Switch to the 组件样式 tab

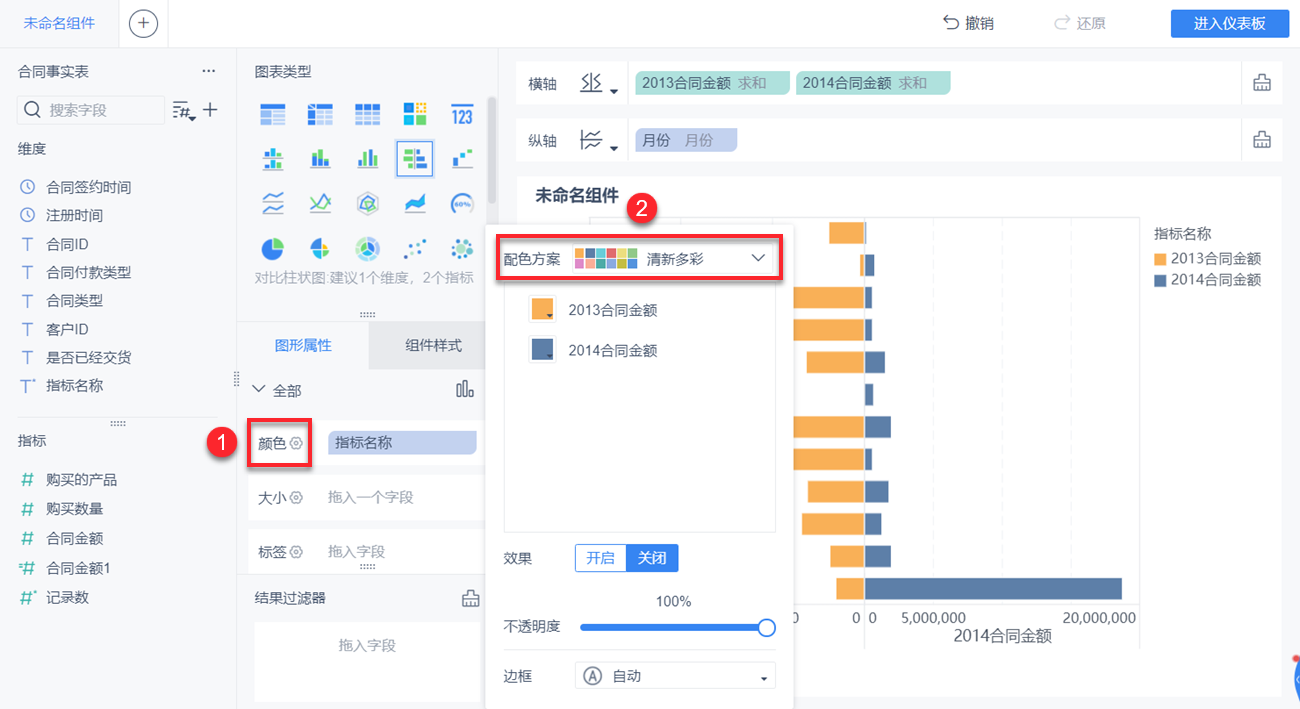(433, 346)
